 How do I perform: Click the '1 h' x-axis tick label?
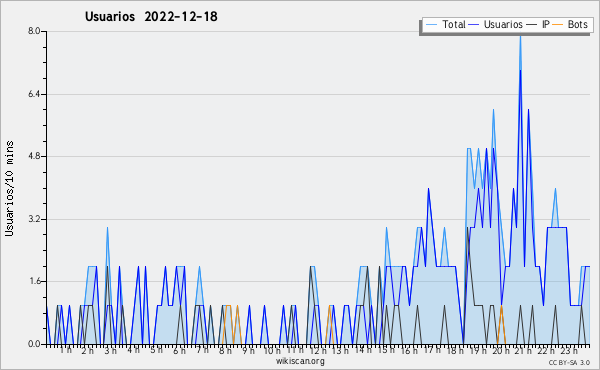click(66, 350)
